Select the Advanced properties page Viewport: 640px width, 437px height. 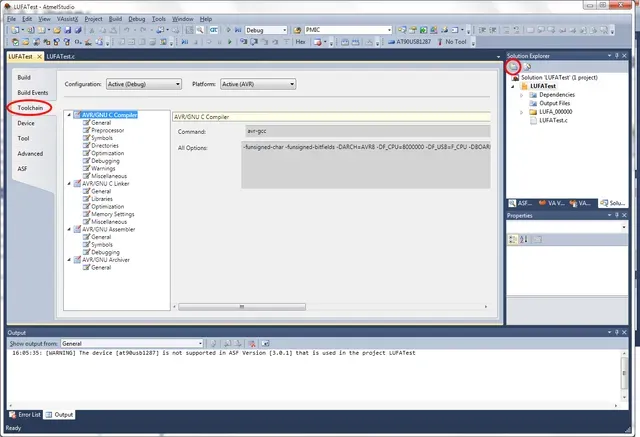(30, 153)
